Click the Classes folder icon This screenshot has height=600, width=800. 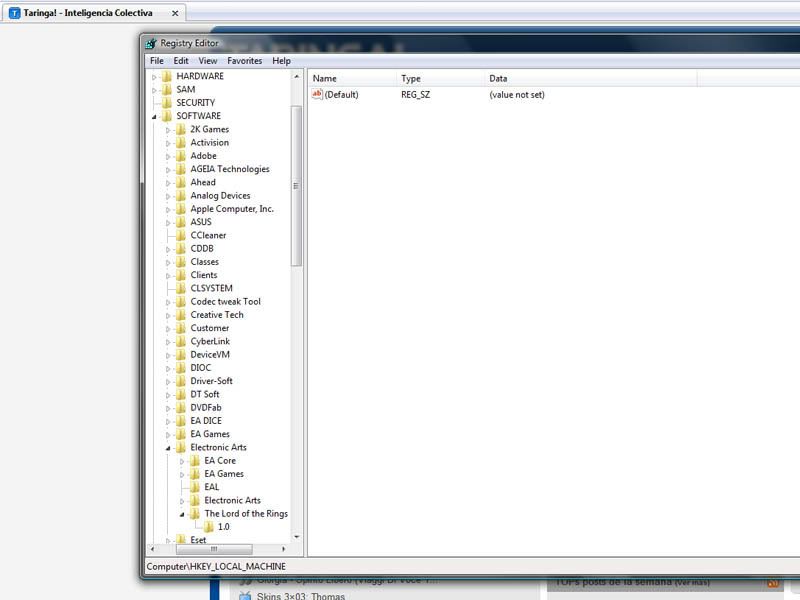tap(181, 262)
